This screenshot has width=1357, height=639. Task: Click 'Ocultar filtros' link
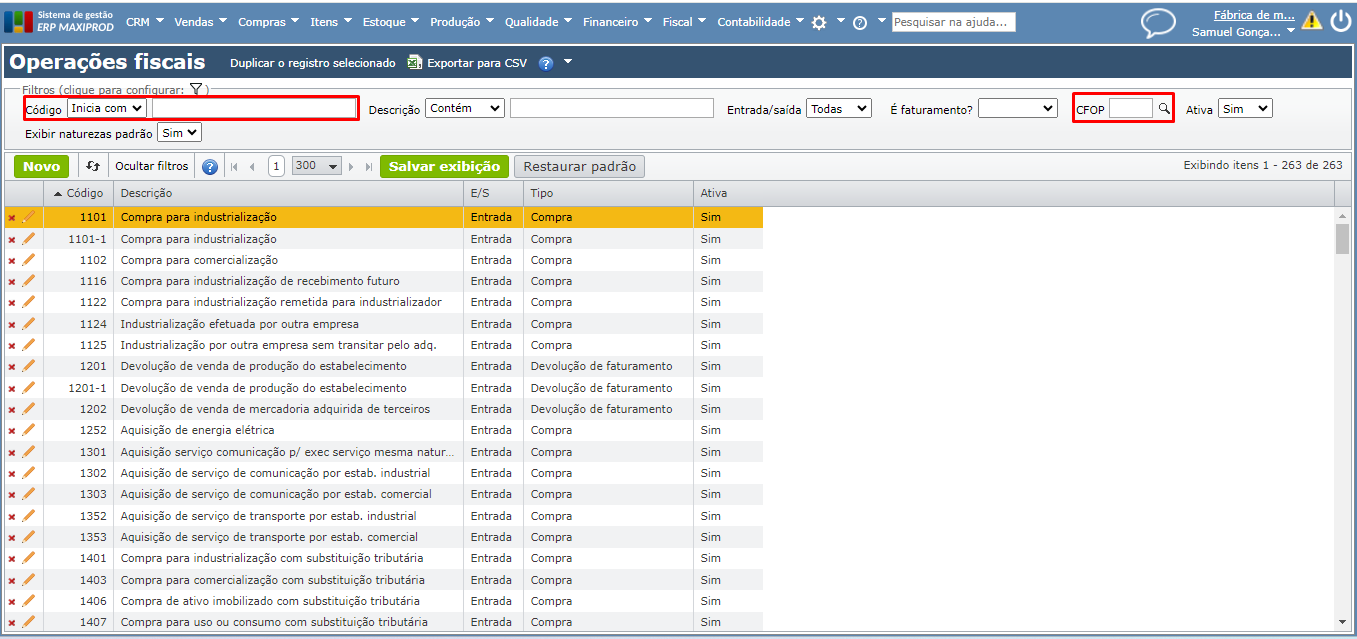point(151,167)
